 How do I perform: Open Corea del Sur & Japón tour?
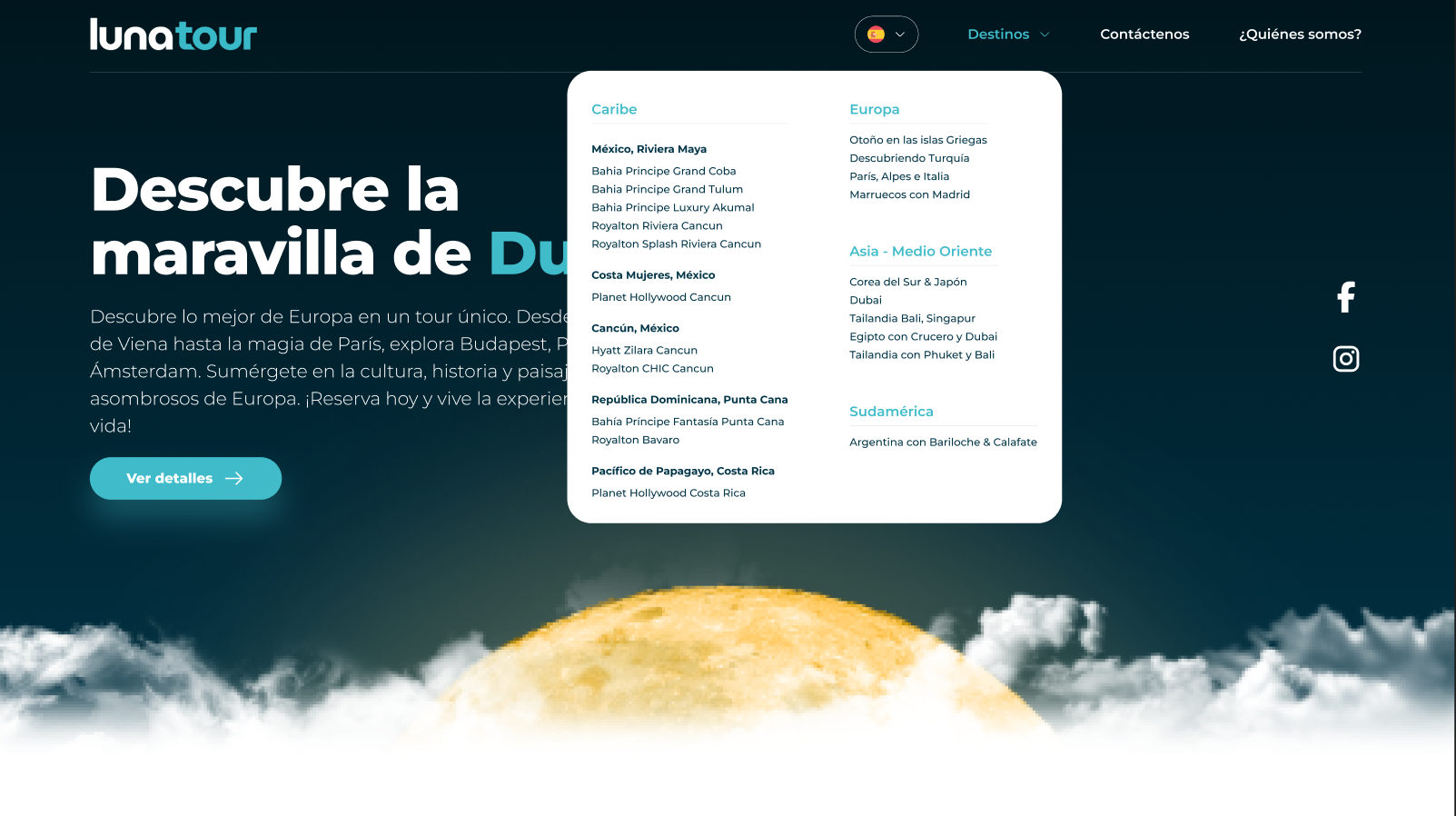pyautogui.click(x=908, y=282)
